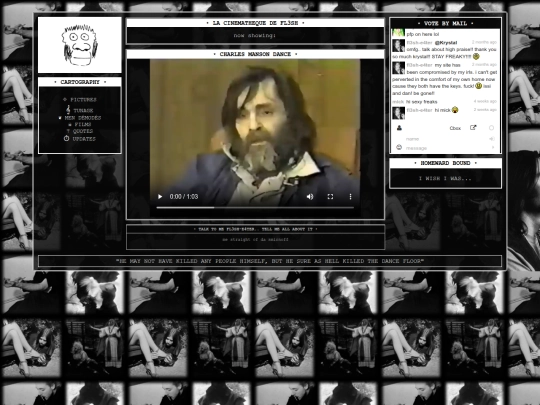Open the Cbox link in the chat footer

pos(455,128)
